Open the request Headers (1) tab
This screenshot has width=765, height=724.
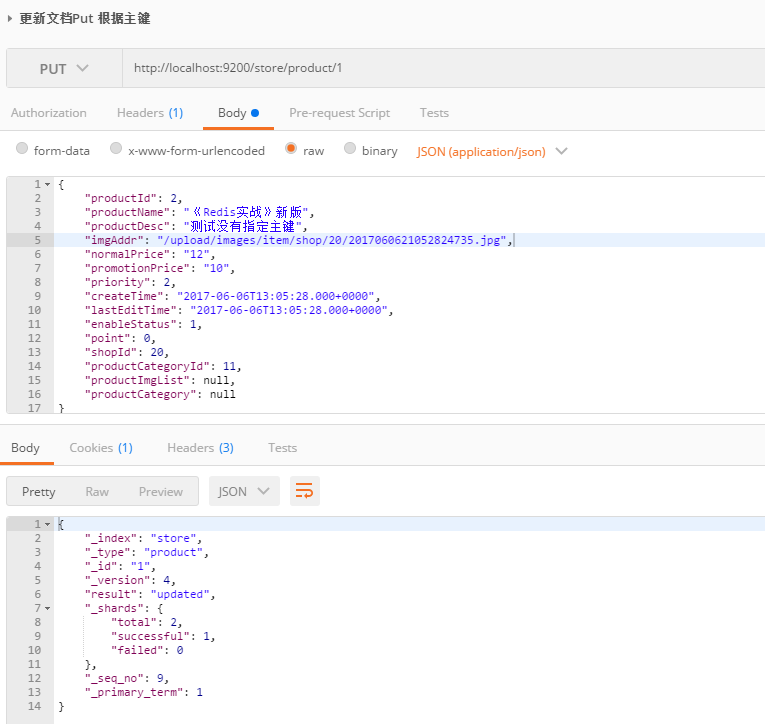pyautogui.click(x=150, y=113)
